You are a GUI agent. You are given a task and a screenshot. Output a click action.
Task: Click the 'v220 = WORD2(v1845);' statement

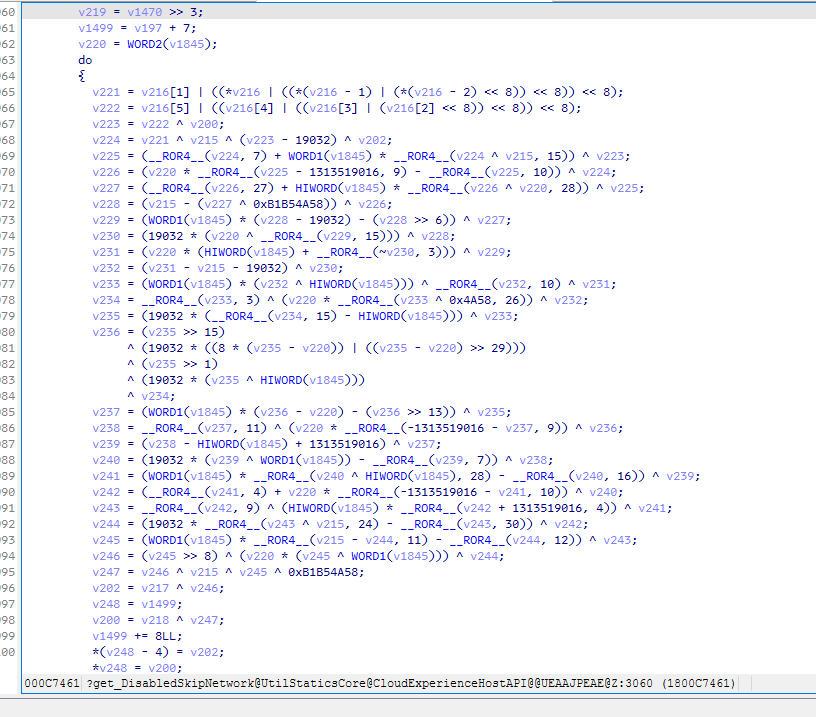point(147,44)
